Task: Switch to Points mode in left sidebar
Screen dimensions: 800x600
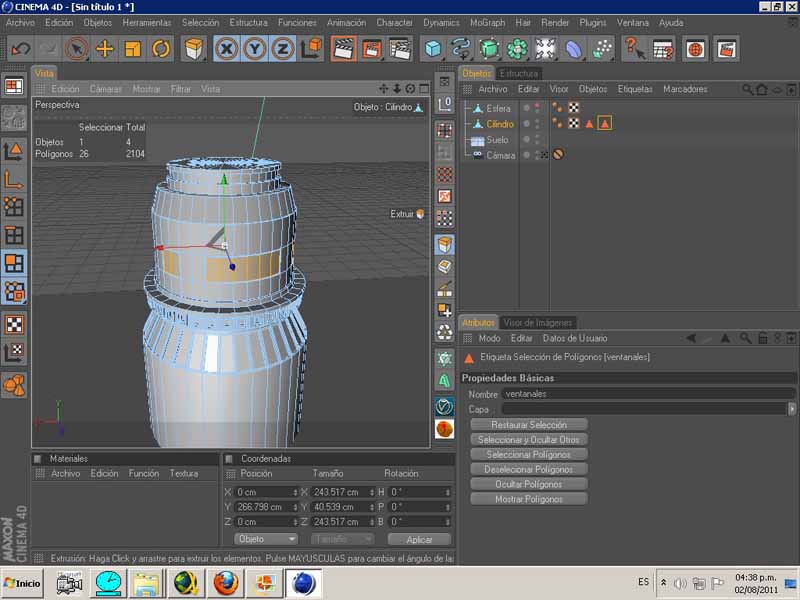Action: (x=14, y=206)
